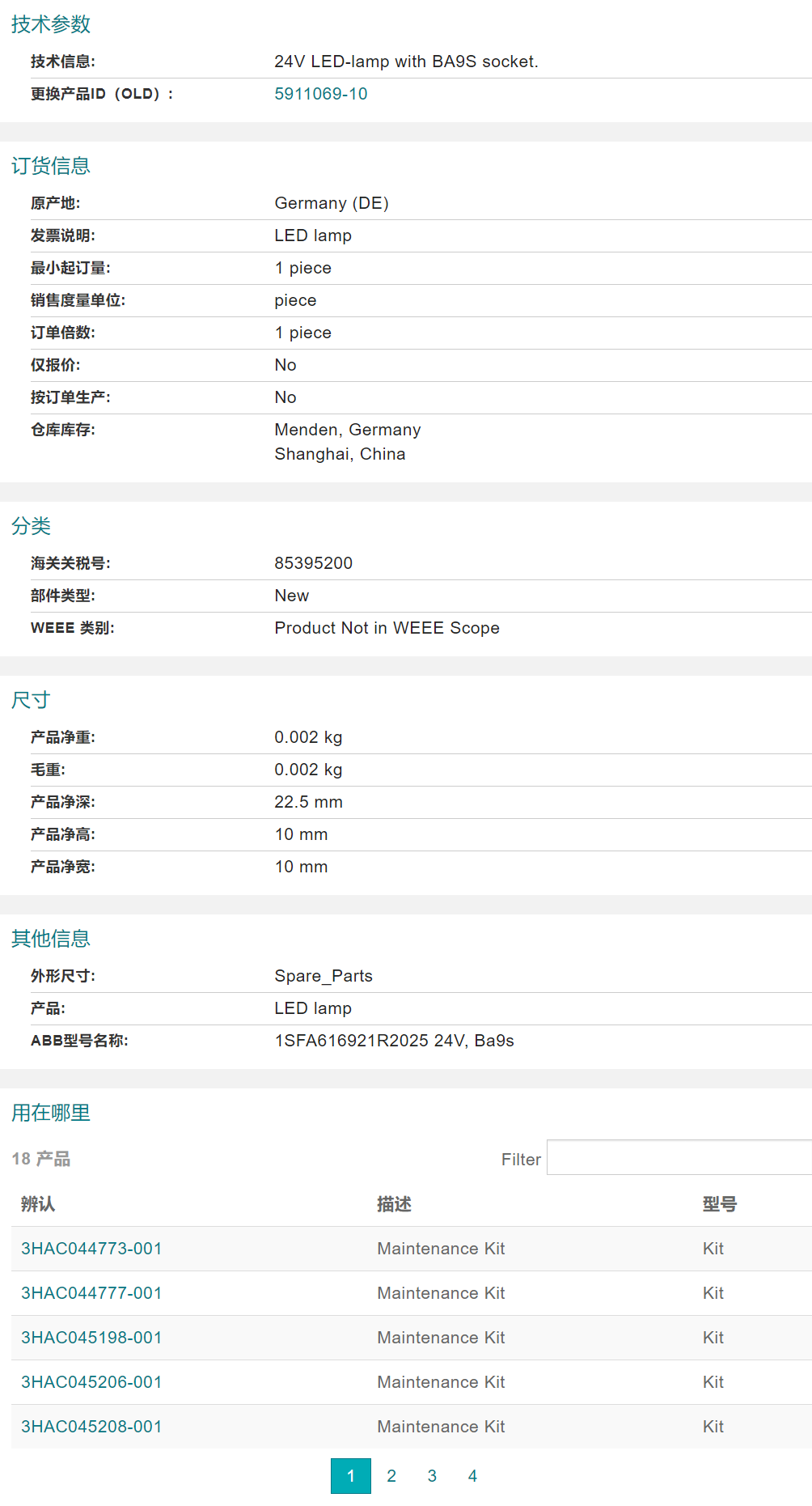812x1506 pixels.
Task: Go to page 2 of product list
Action: click(391, 1476)
